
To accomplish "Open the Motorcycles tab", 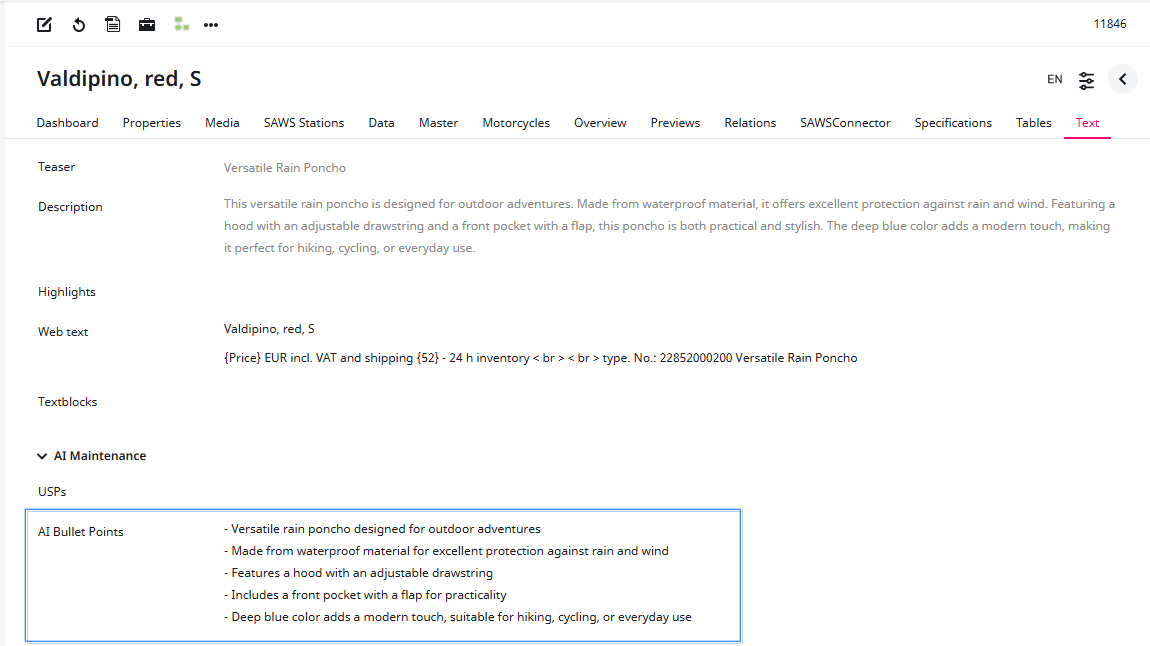I will click(x=516, y=123).
